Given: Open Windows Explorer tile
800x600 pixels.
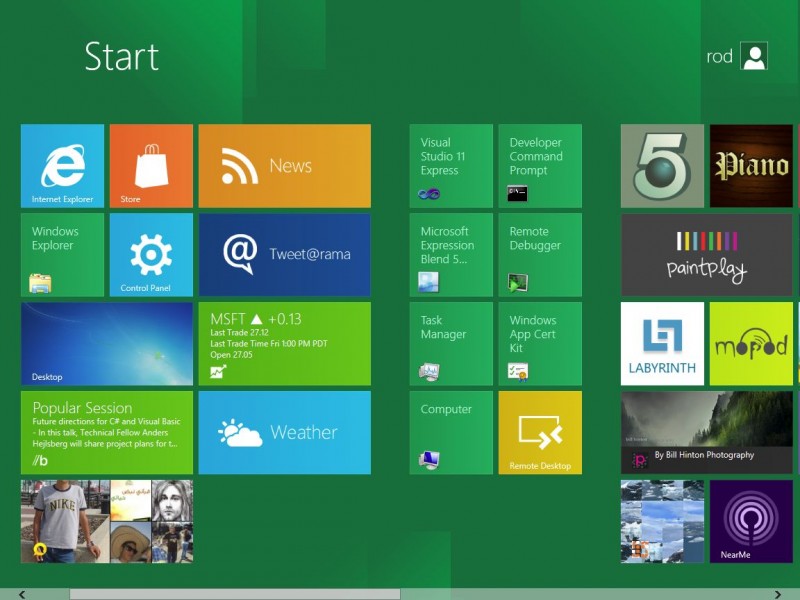Looking at the screenshot, I should click(62, 254).
